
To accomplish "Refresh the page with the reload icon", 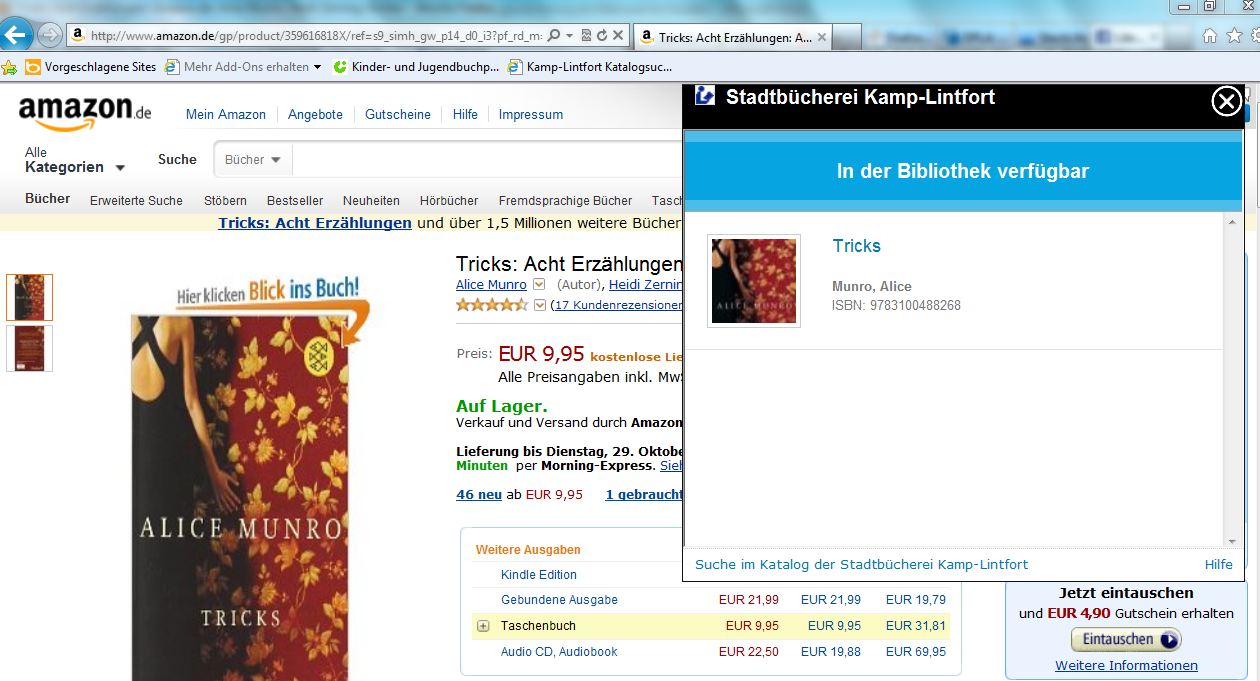I will (602, 35).
